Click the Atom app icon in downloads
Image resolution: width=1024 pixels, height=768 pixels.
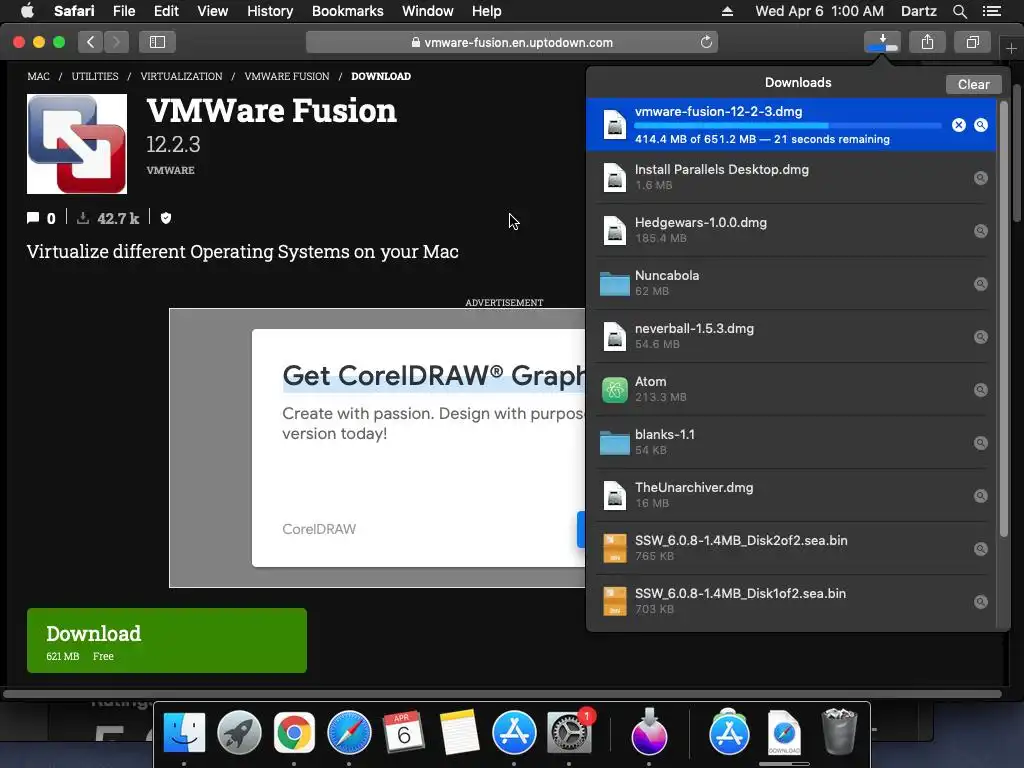pos(615,390)
